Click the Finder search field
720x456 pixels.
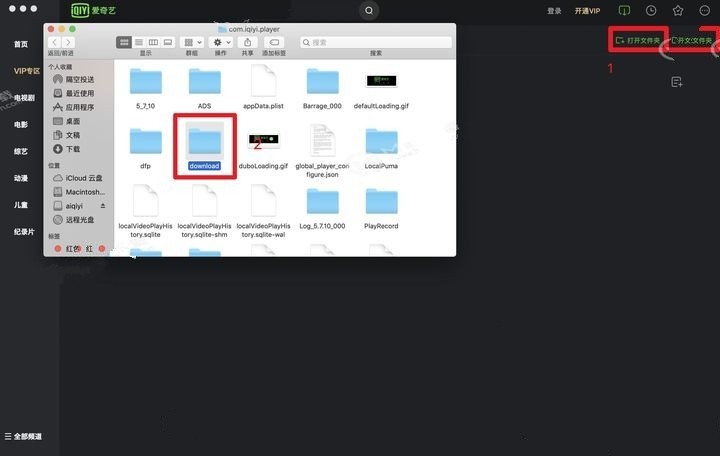coord(375,43)
